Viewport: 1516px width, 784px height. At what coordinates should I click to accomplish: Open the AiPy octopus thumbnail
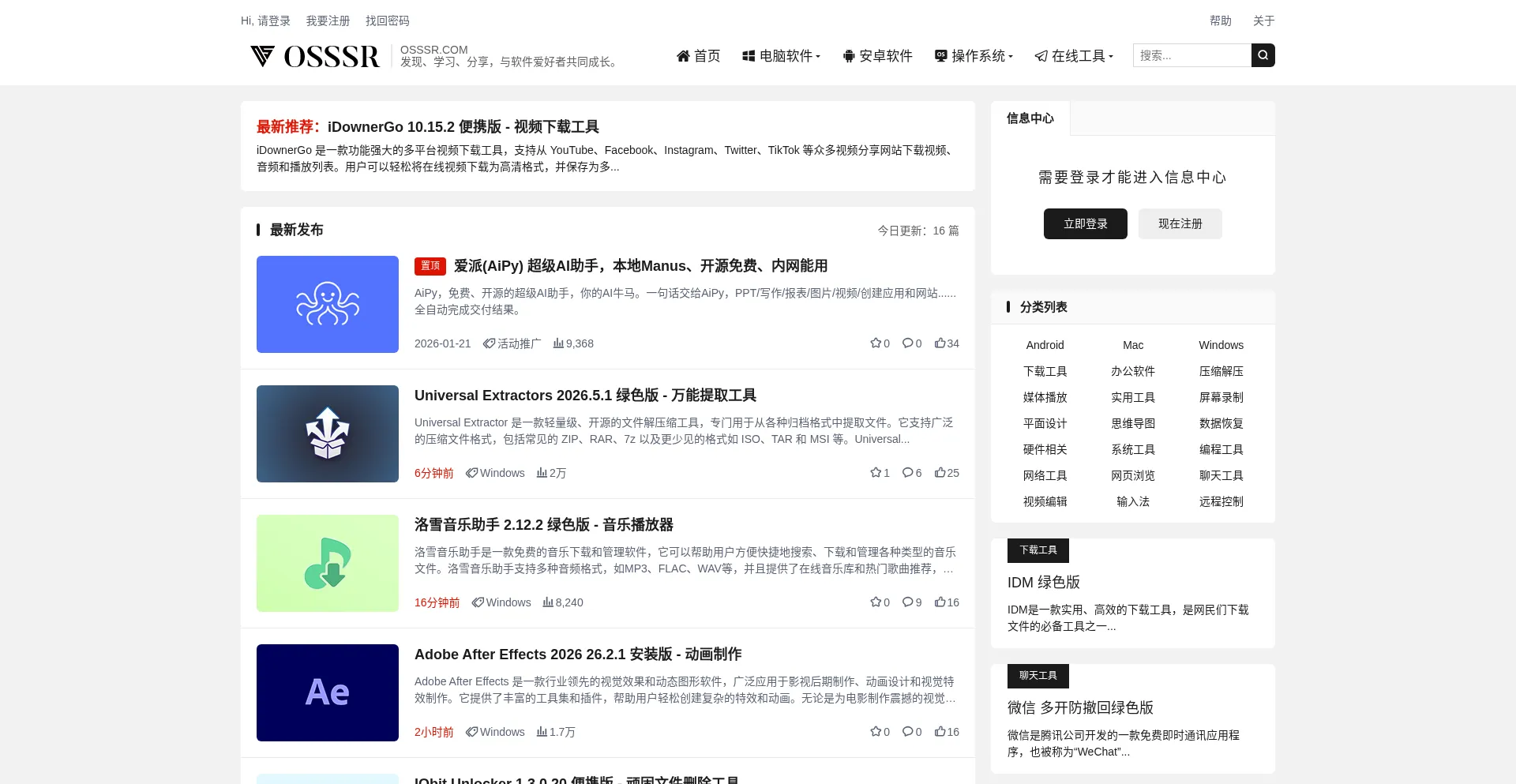328,305
